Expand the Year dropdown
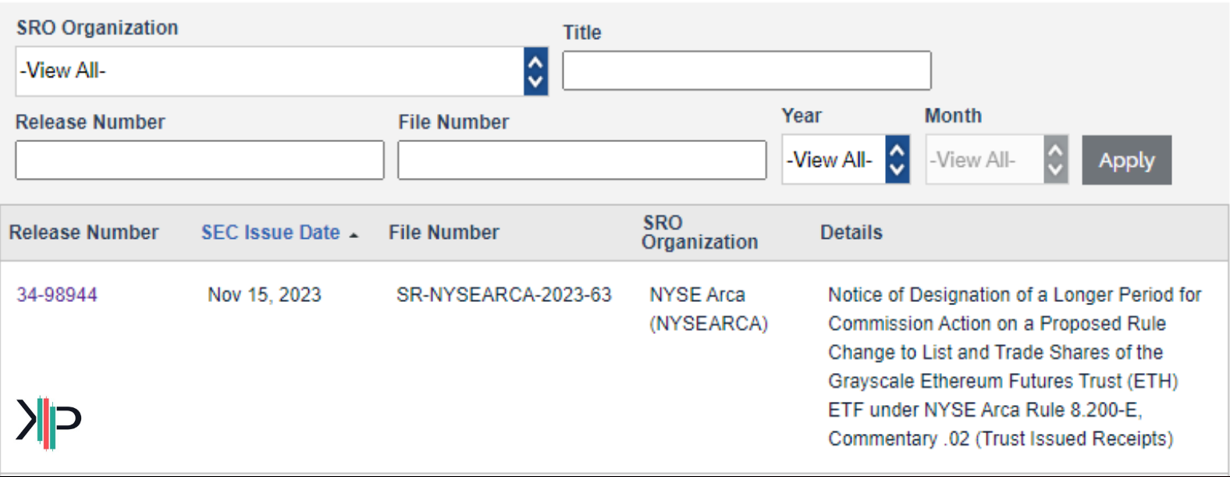Screen dimensions: 1230x477 coord(845,160)
